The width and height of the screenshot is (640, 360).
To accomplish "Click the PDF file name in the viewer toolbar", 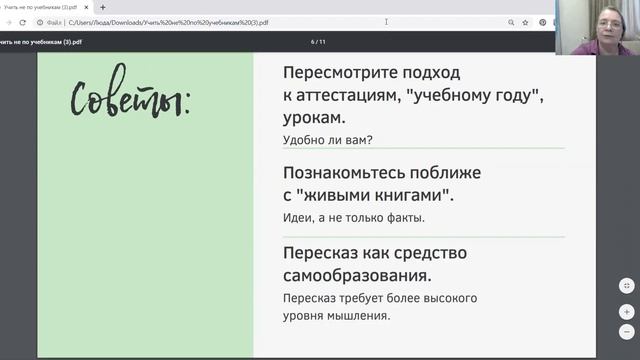I will [41, 42].
